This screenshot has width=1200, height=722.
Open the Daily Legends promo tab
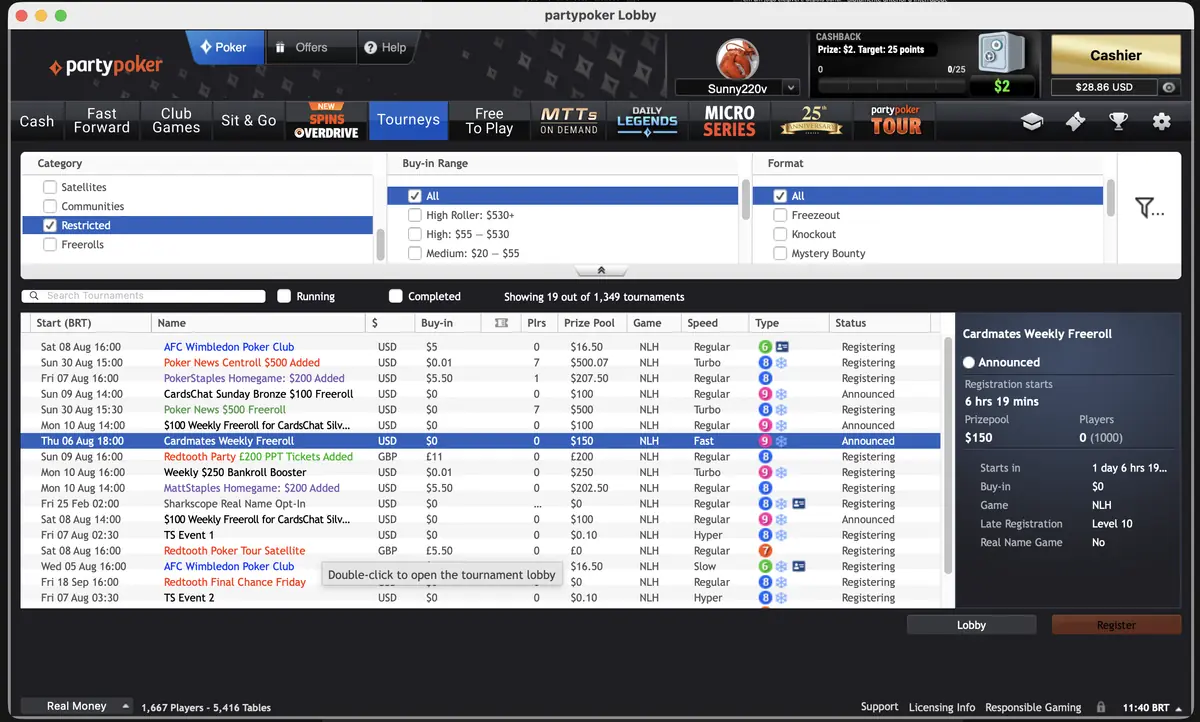tap(647, 121)
